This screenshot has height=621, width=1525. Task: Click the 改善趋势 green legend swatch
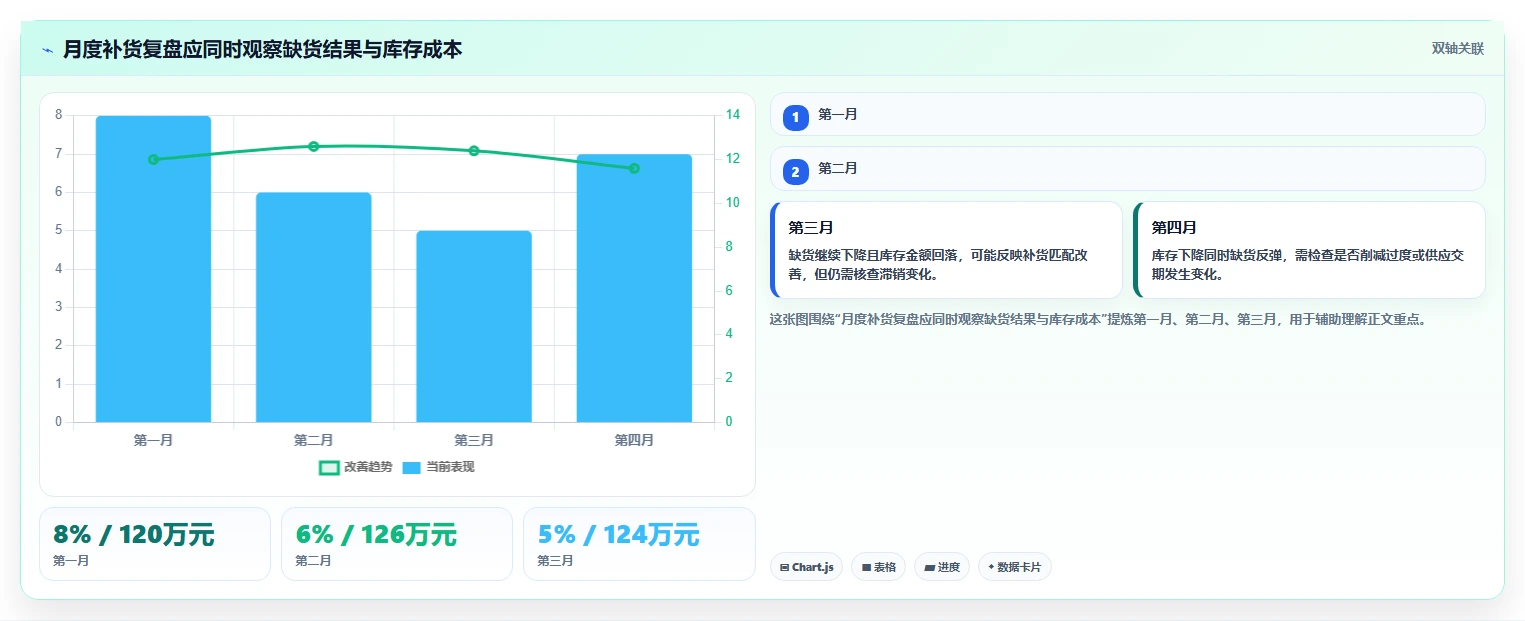click(329, 468)
